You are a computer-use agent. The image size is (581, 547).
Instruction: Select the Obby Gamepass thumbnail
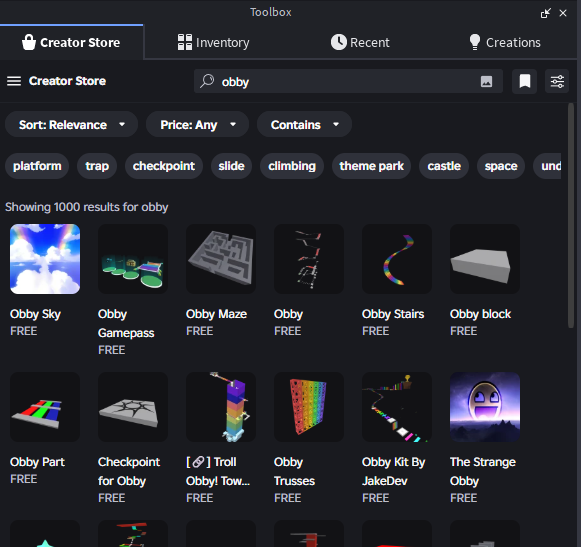pos(133,259)
